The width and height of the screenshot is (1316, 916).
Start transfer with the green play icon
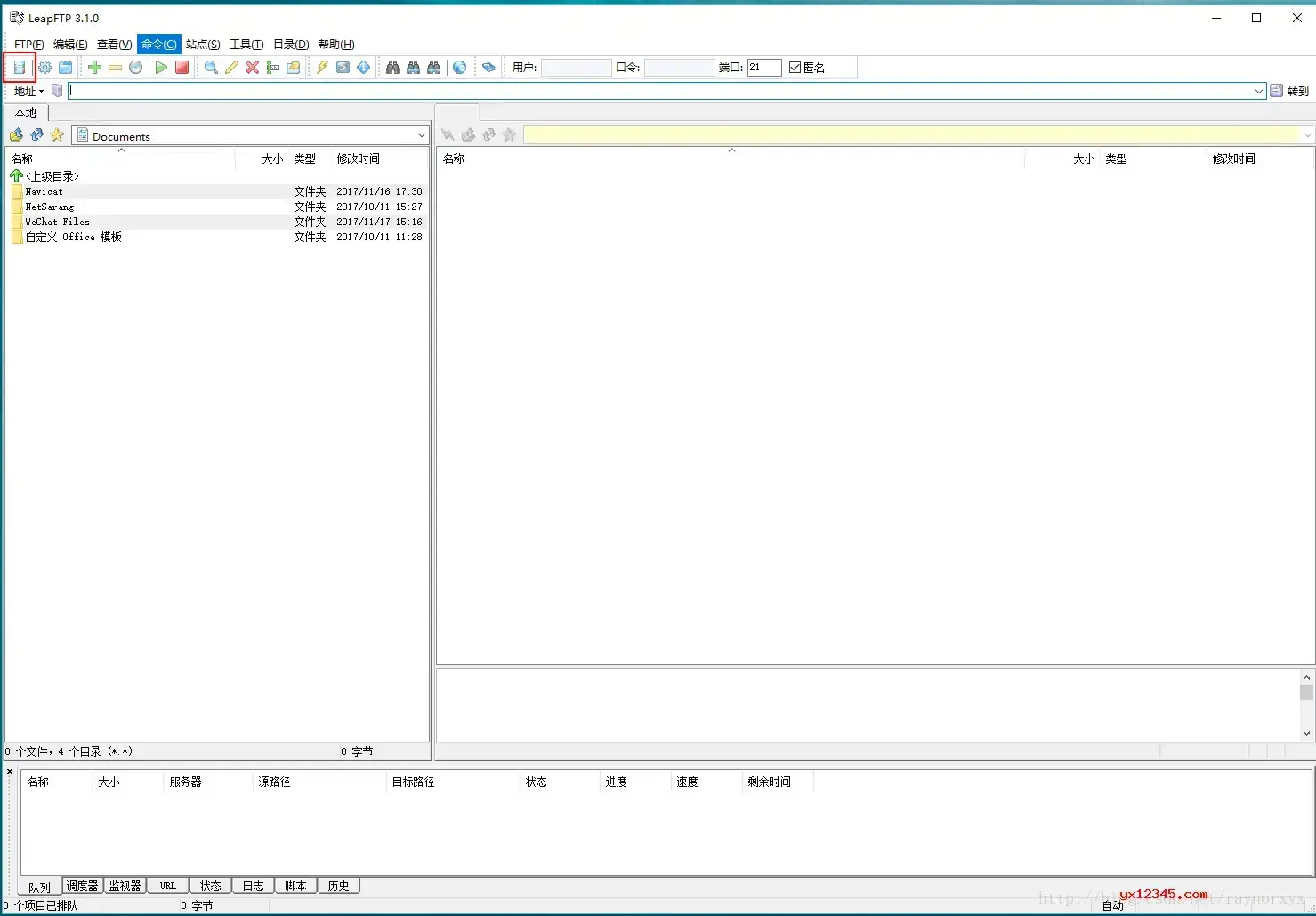click(161, 68)
